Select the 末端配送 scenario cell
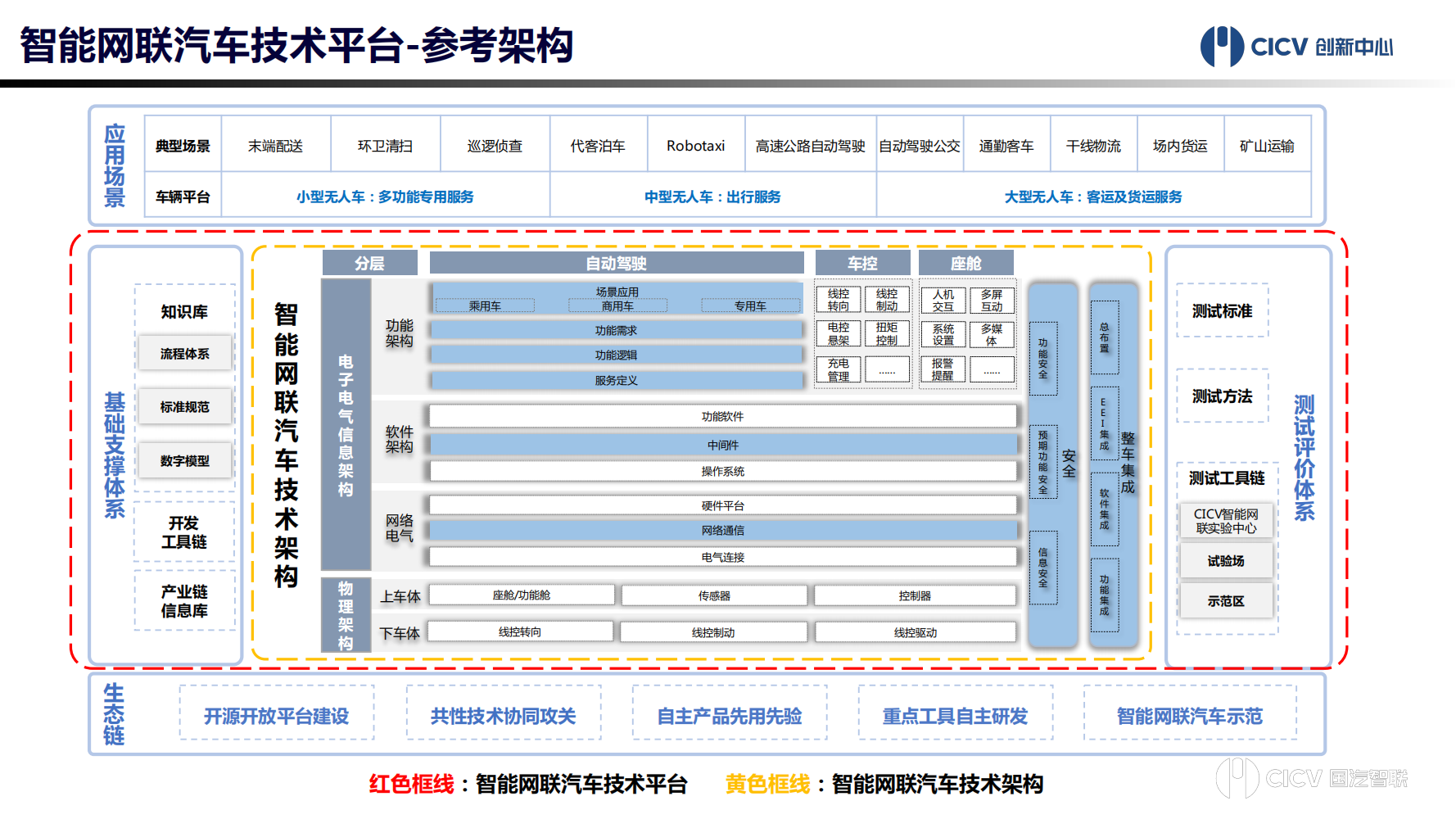 click(276, 146)
